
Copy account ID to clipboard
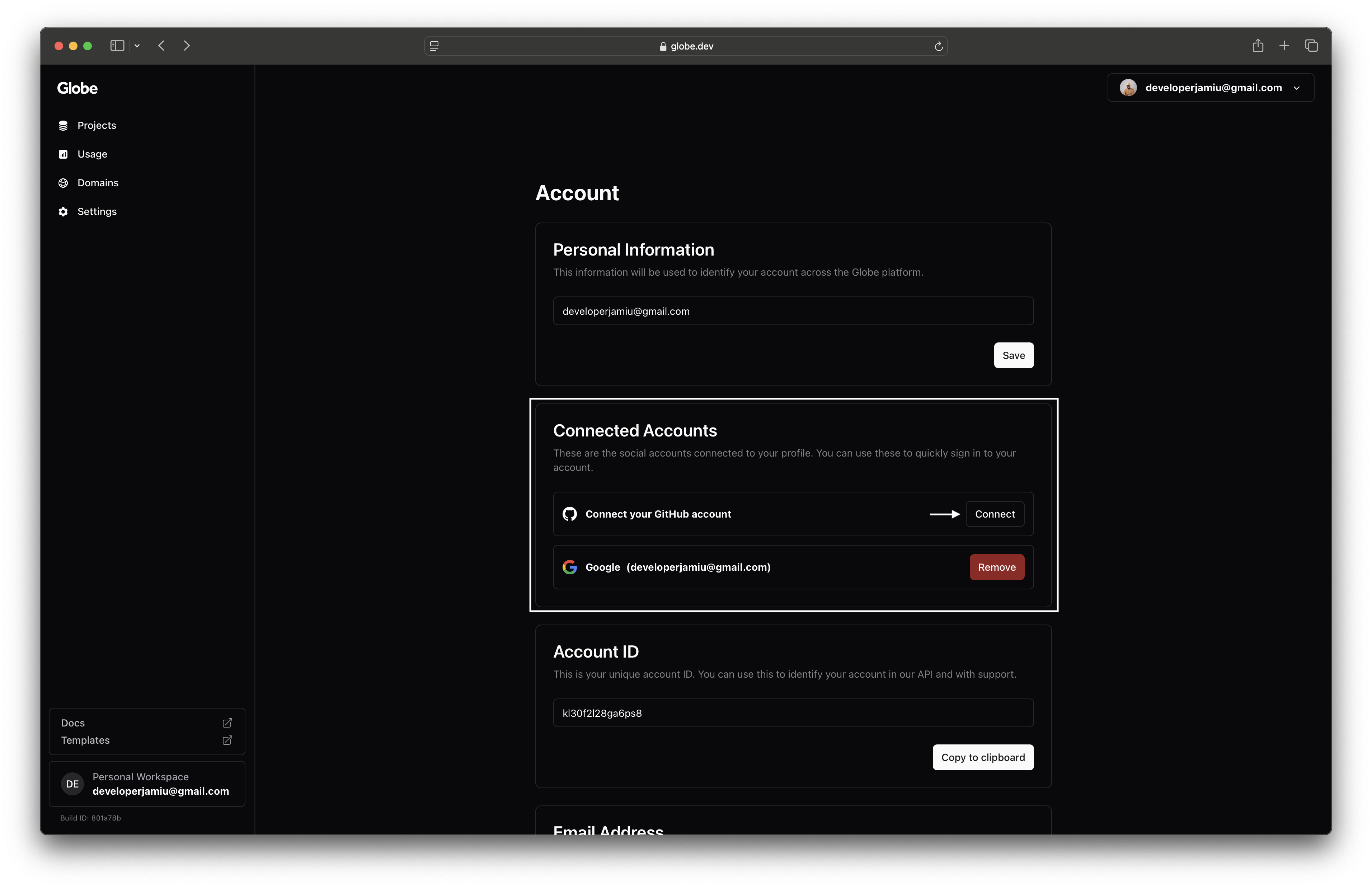(982, 758)
